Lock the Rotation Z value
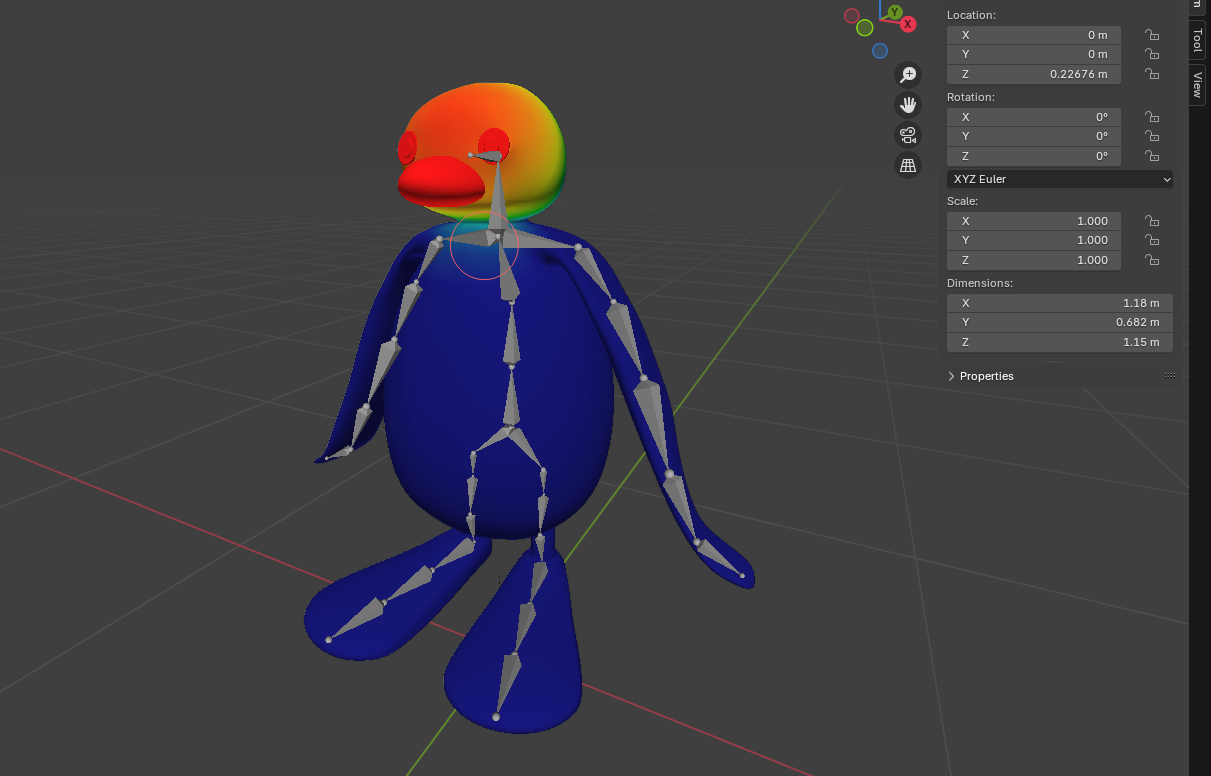This screenshot has width=1211, height=776. tap(1152, 156)
